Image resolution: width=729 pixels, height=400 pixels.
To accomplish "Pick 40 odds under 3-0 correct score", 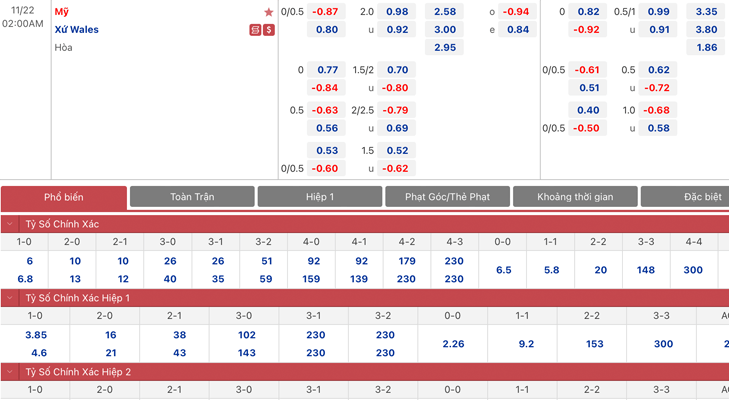I will pos(170,279).
